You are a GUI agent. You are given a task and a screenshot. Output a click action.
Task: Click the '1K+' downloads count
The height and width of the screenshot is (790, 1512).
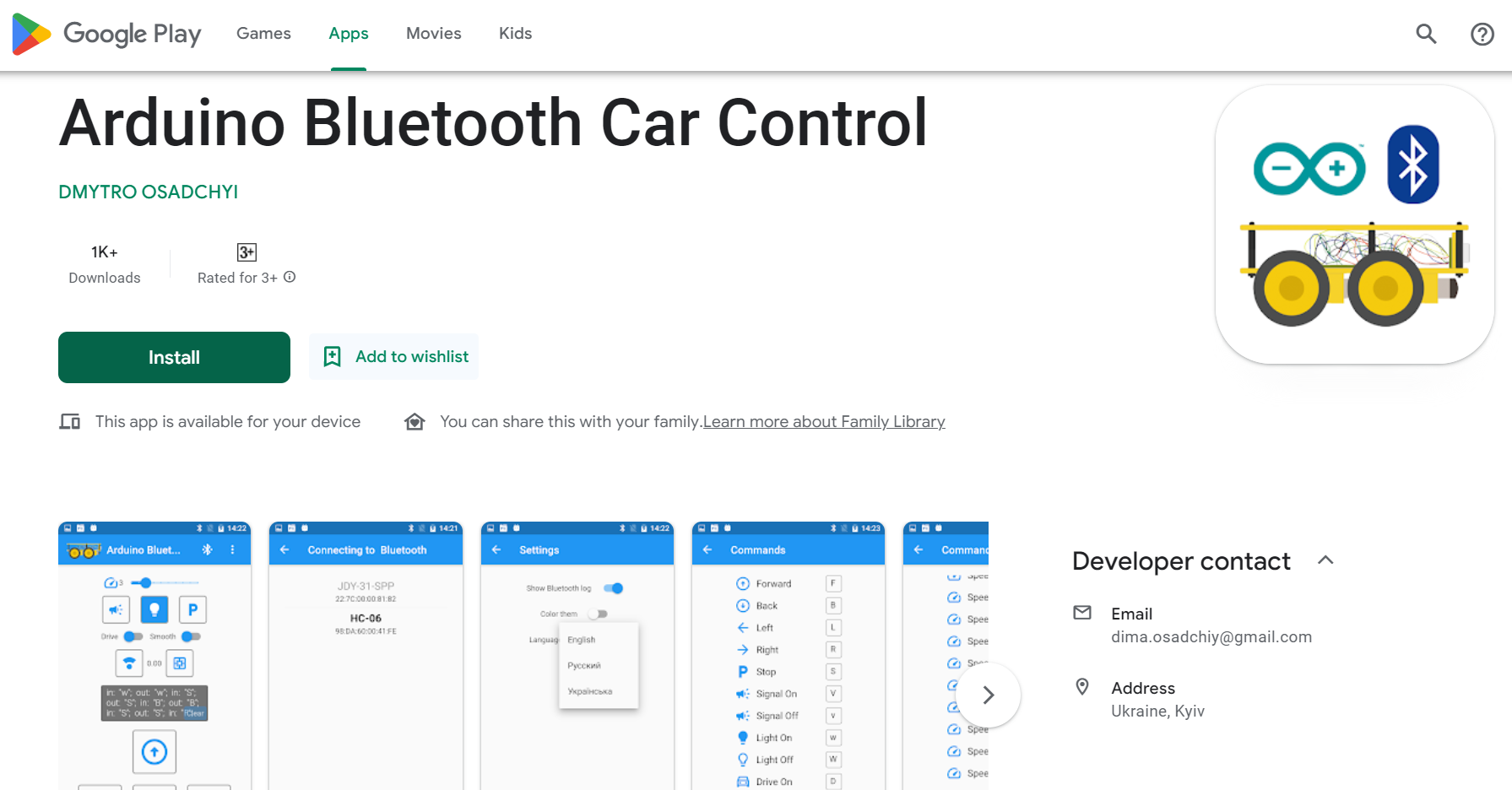point(105,252)
